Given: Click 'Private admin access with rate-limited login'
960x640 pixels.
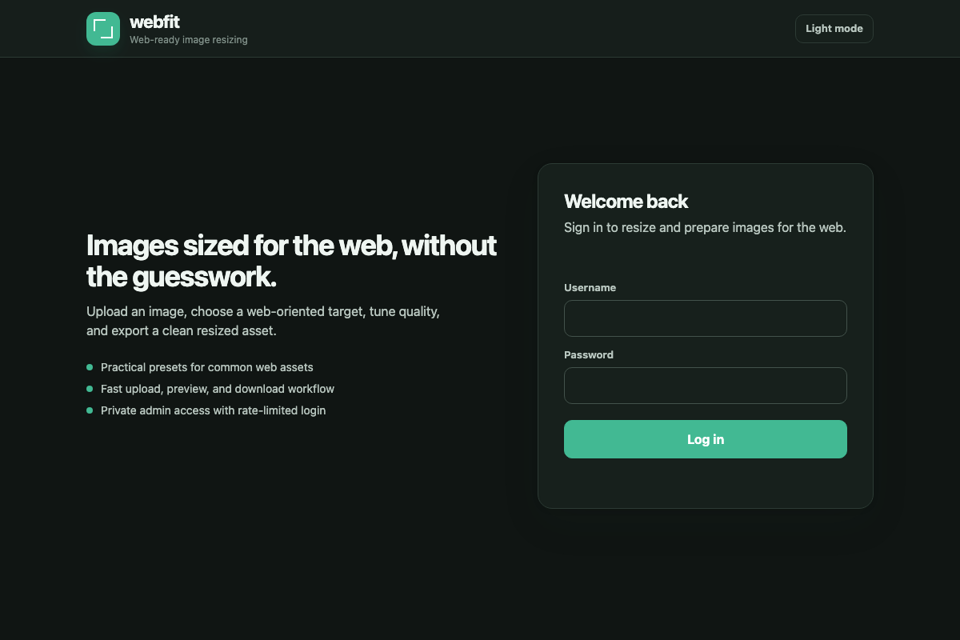Looking at the screenshot, I should pyautogui.click(x=213, y=410).
